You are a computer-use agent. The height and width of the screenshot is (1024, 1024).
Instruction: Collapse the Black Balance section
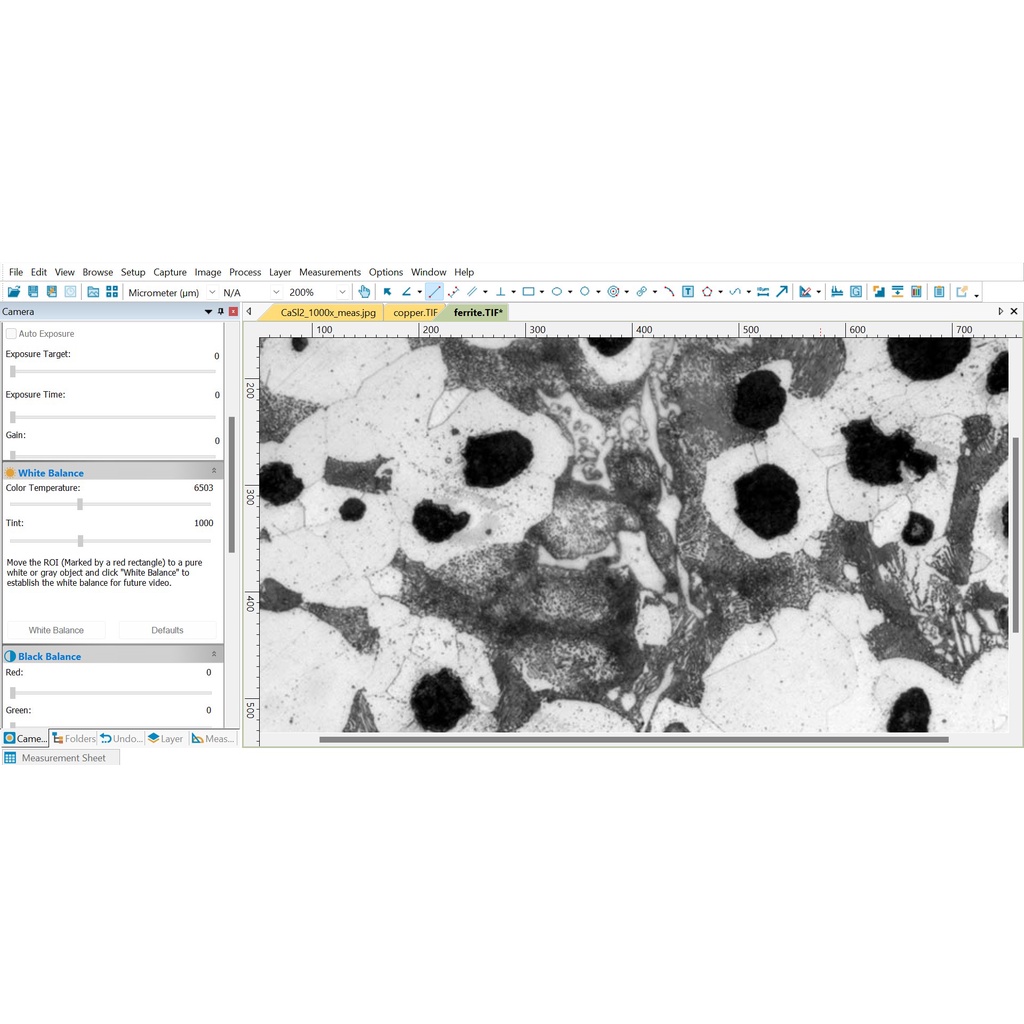(x=213, y=655)
